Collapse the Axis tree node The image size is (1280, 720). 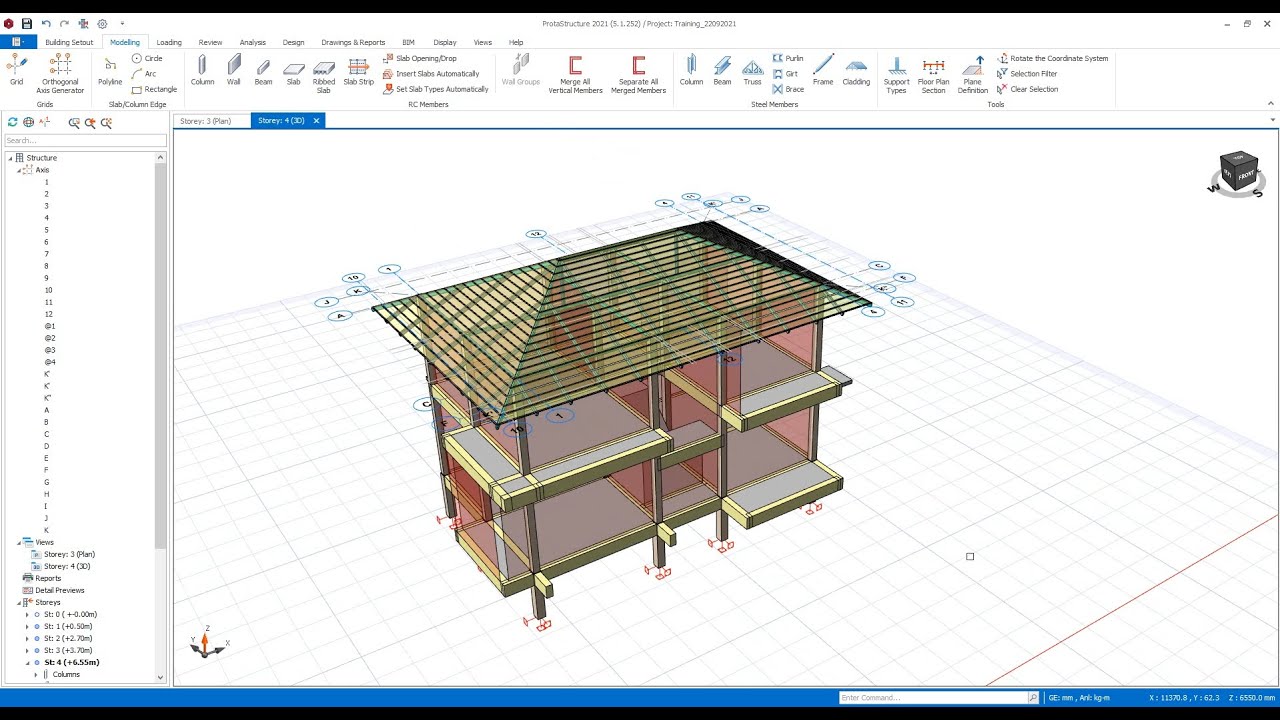click(19, 170)
